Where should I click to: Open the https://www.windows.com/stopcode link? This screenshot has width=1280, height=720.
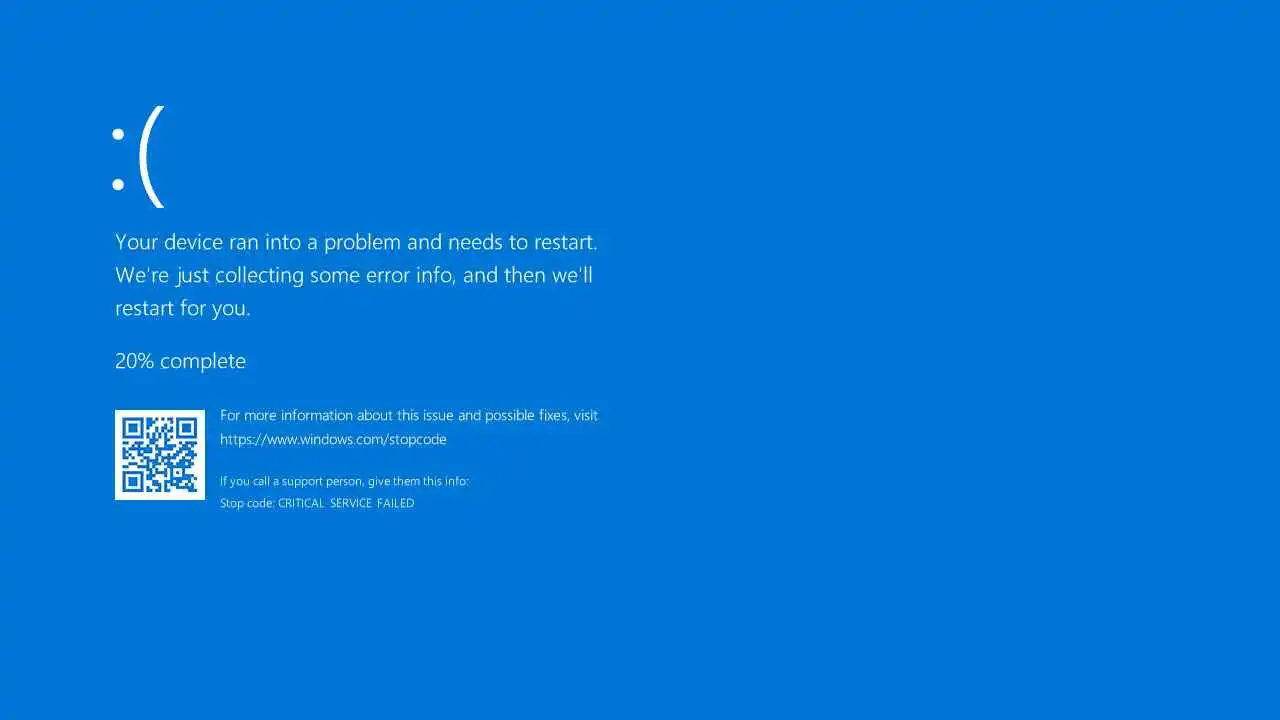click(x=333, y=439)
